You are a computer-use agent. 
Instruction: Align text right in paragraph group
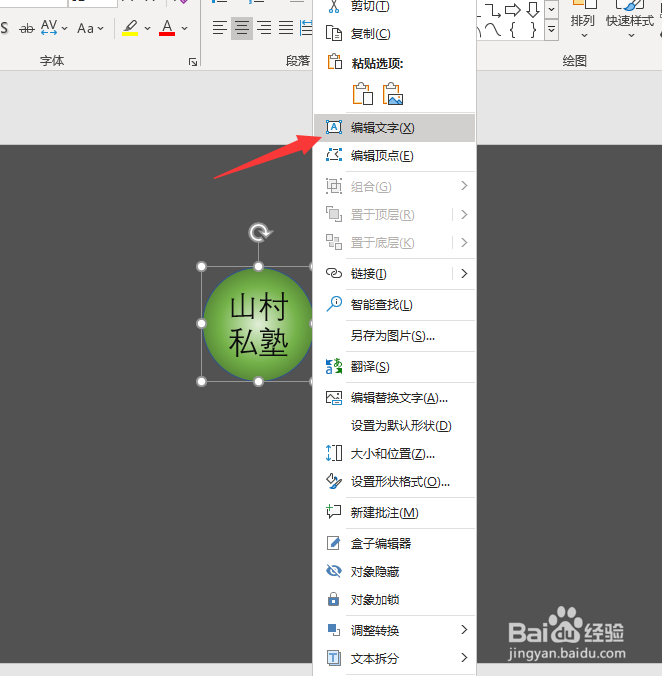point(264,28)
